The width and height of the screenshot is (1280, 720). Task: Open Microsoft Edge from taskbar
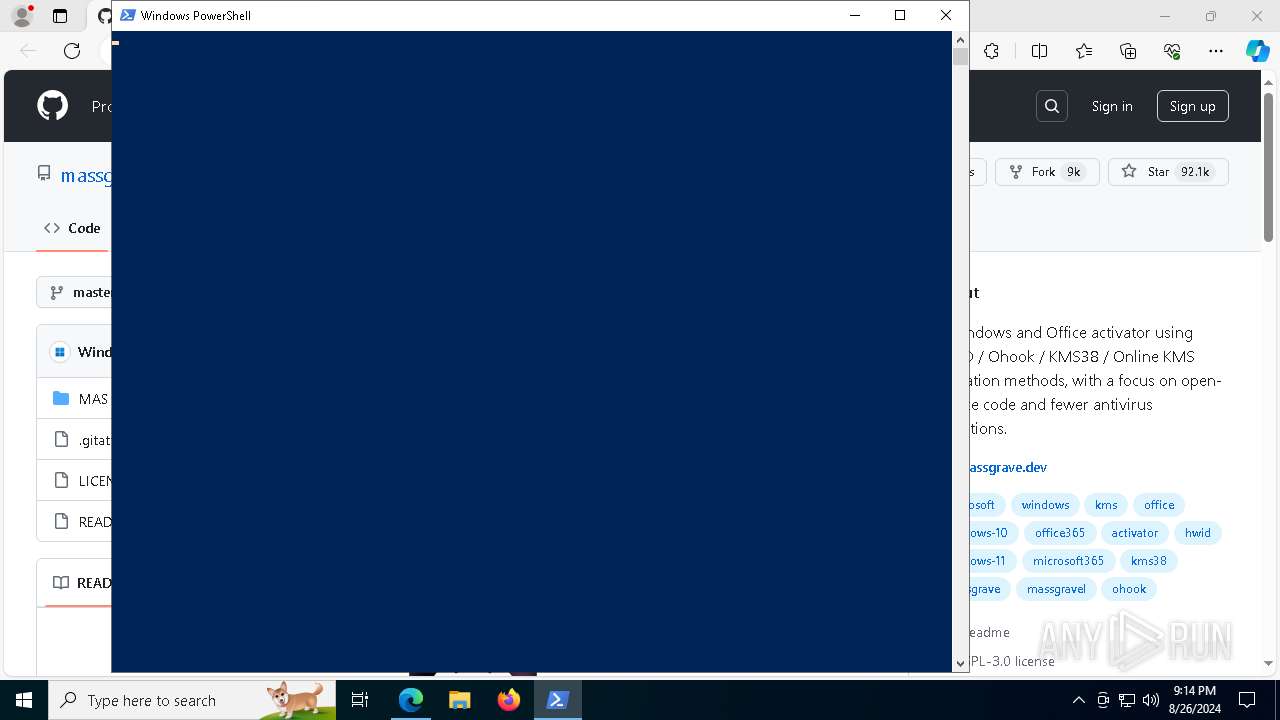[x=411, y=700]
